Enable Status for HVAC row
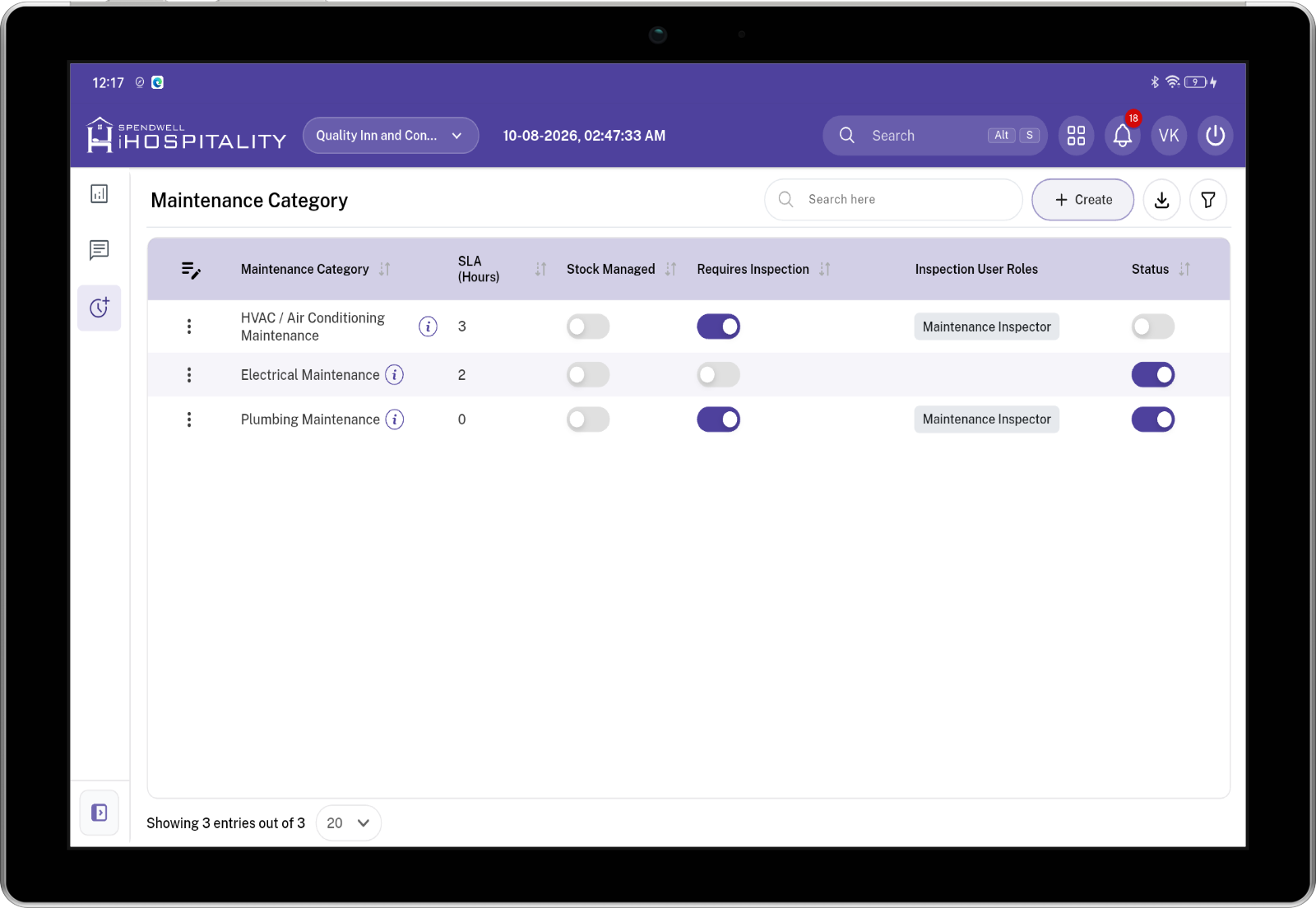Image resolution: width=1316 pixels, height=908 pixels. (1153, 327)
